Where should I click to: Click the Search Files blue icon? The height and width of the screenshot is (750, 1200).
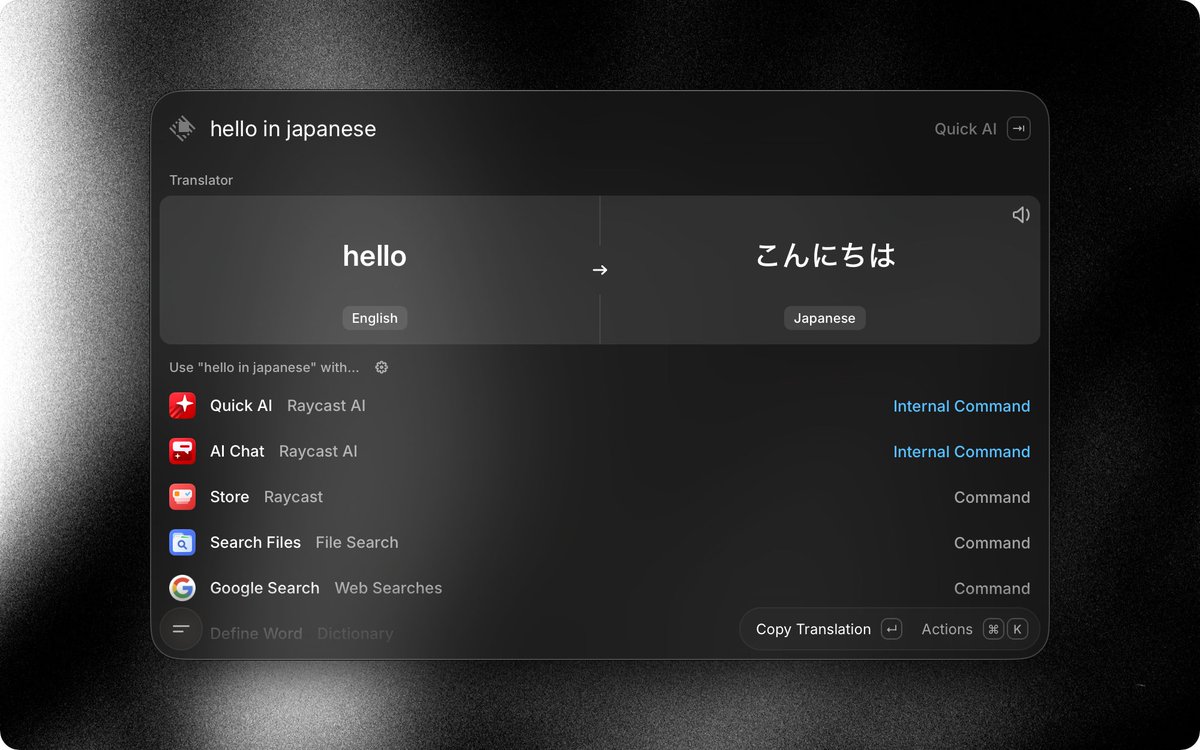coord(182,542)
